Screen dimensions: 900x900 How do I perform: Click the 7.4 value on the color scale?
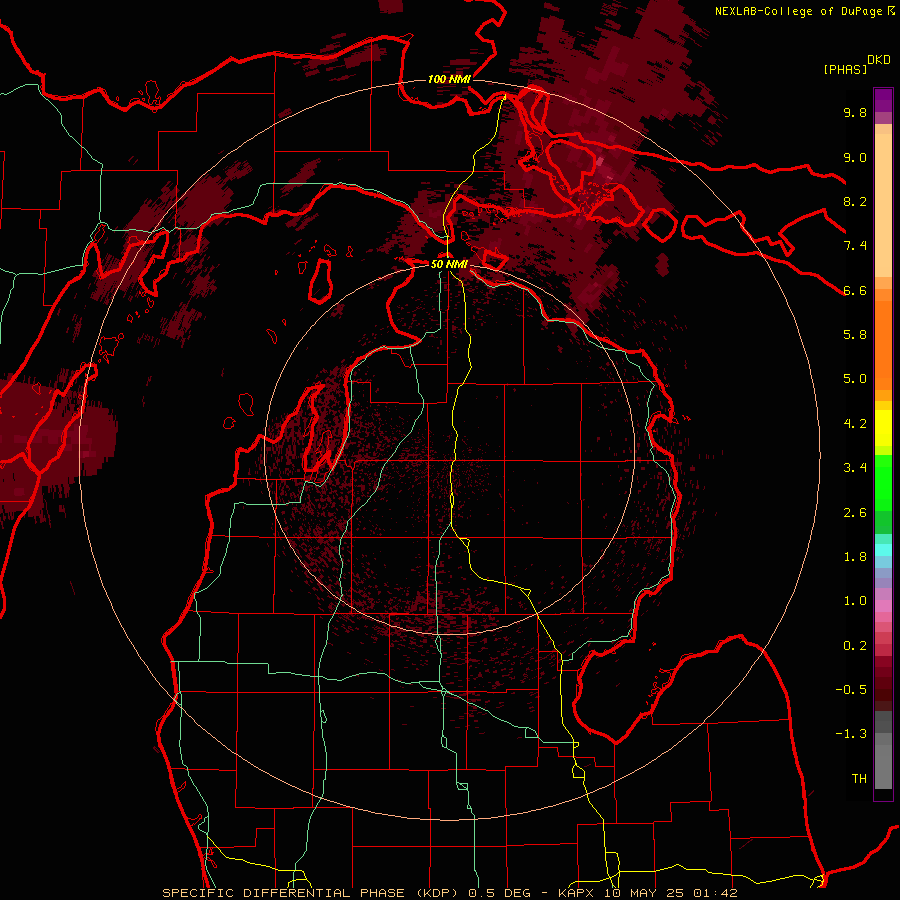tap(855, 246)
